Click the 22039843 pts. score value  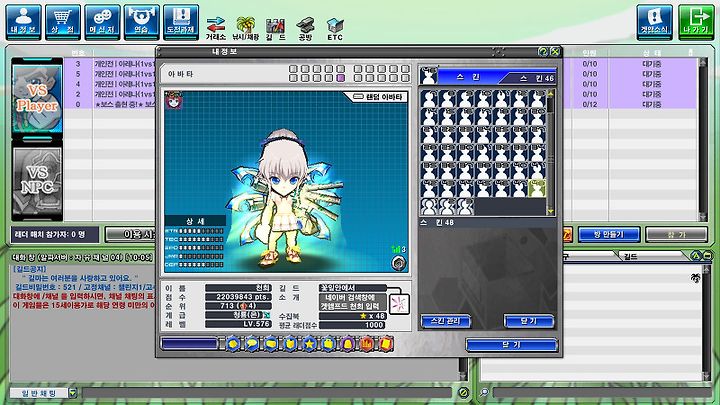tap(239, 297)
